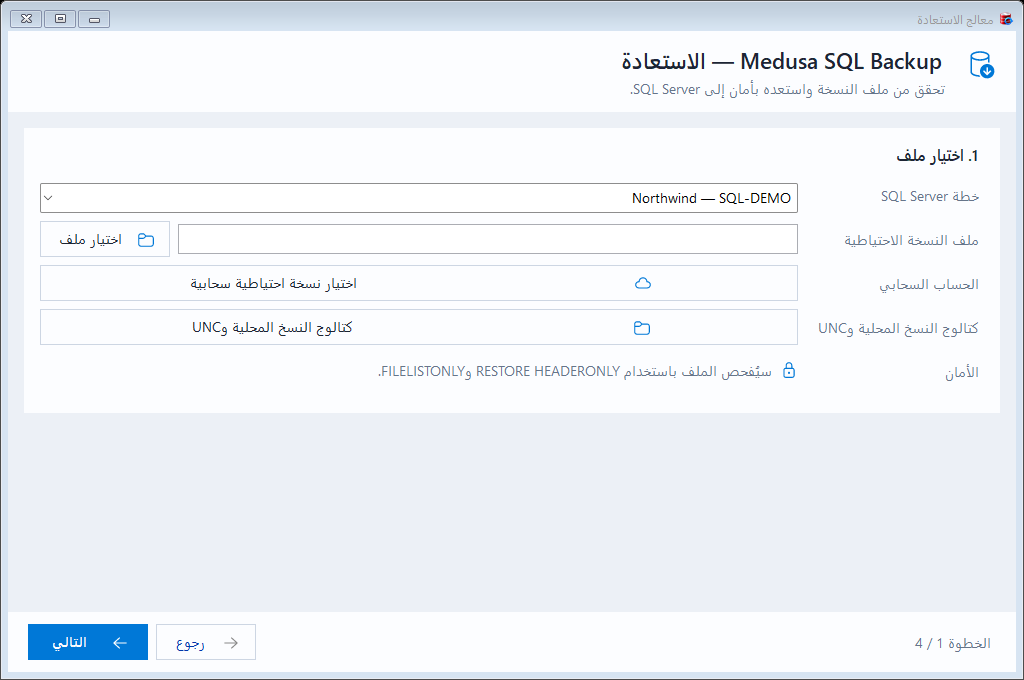Click the heading 1. اختيار ملف
This screenshot has width=1024, height=680.
pyautogui.click(x=937, y=155)
